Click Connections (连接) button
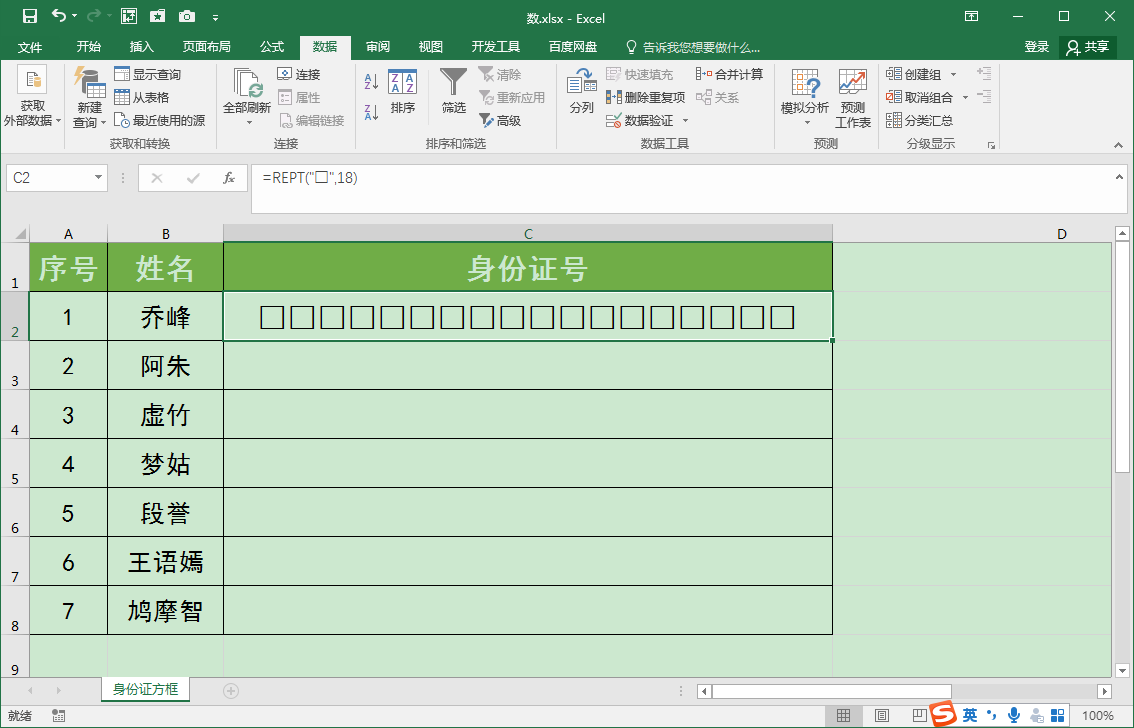 click(x=299, y=74)
